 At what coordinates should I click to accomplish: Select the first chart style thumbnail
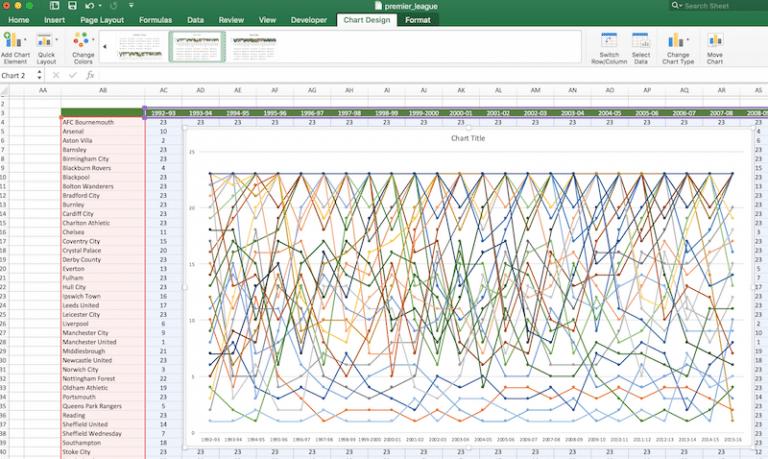140,47
